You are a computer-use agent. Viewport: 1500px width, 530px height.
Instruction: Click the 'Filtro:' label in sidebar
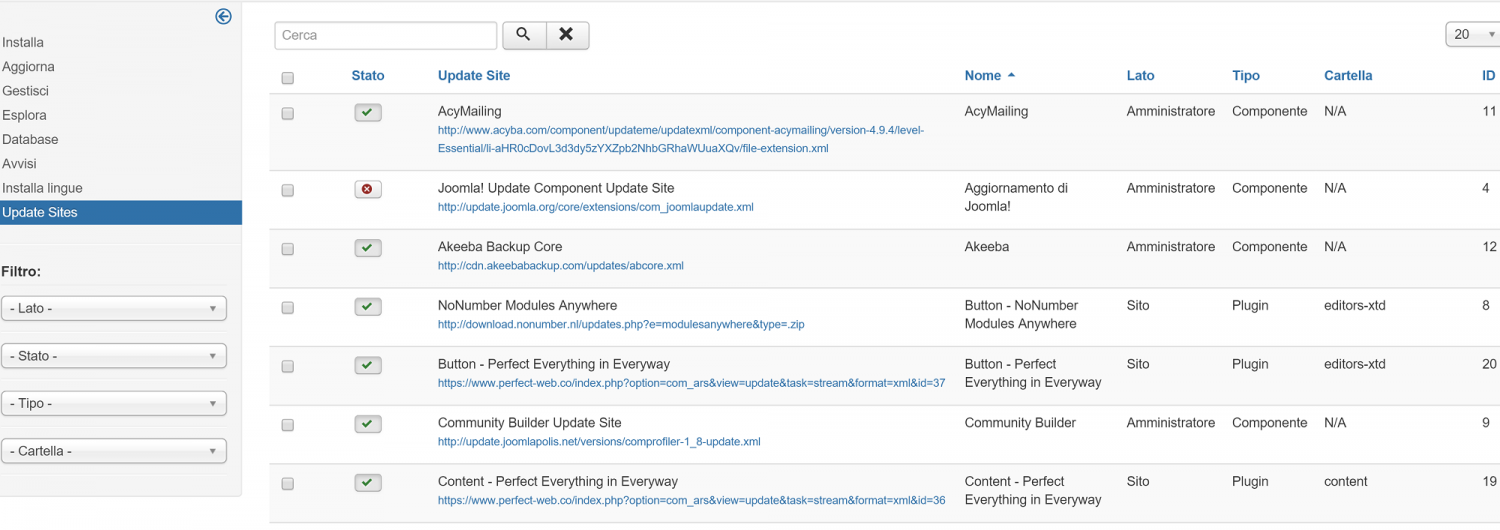(21, 272)
